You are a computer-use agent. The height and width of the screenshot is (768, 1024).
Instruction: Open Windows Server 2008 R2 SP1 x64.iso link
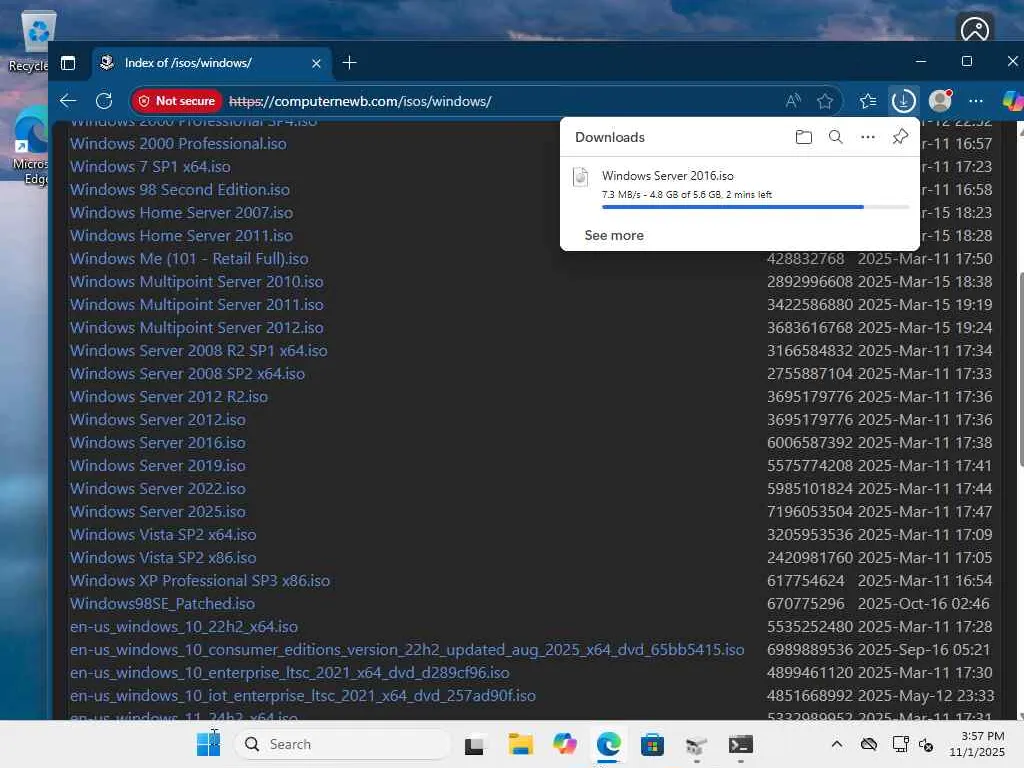pyautogui.click(x=199, y=351)
